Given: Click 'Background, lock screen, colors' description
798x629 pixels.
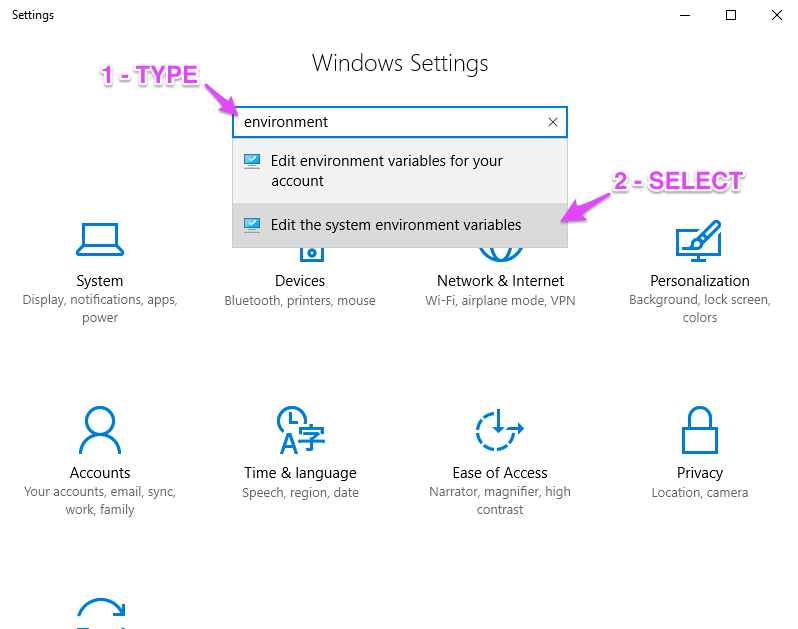Looking at the screenshot, I should (700, 308).
